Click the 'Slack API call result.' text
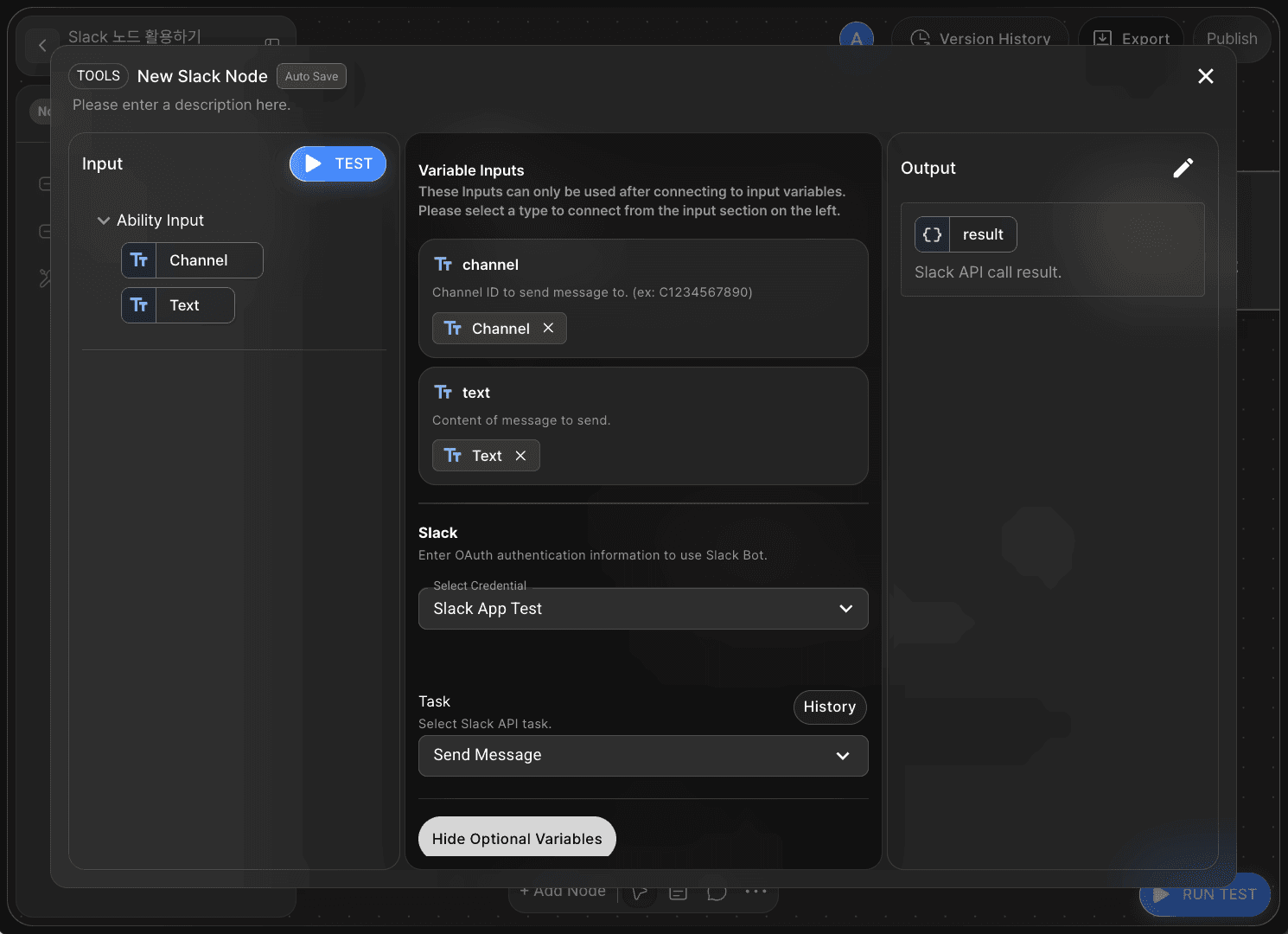 (x=988, y=272)
